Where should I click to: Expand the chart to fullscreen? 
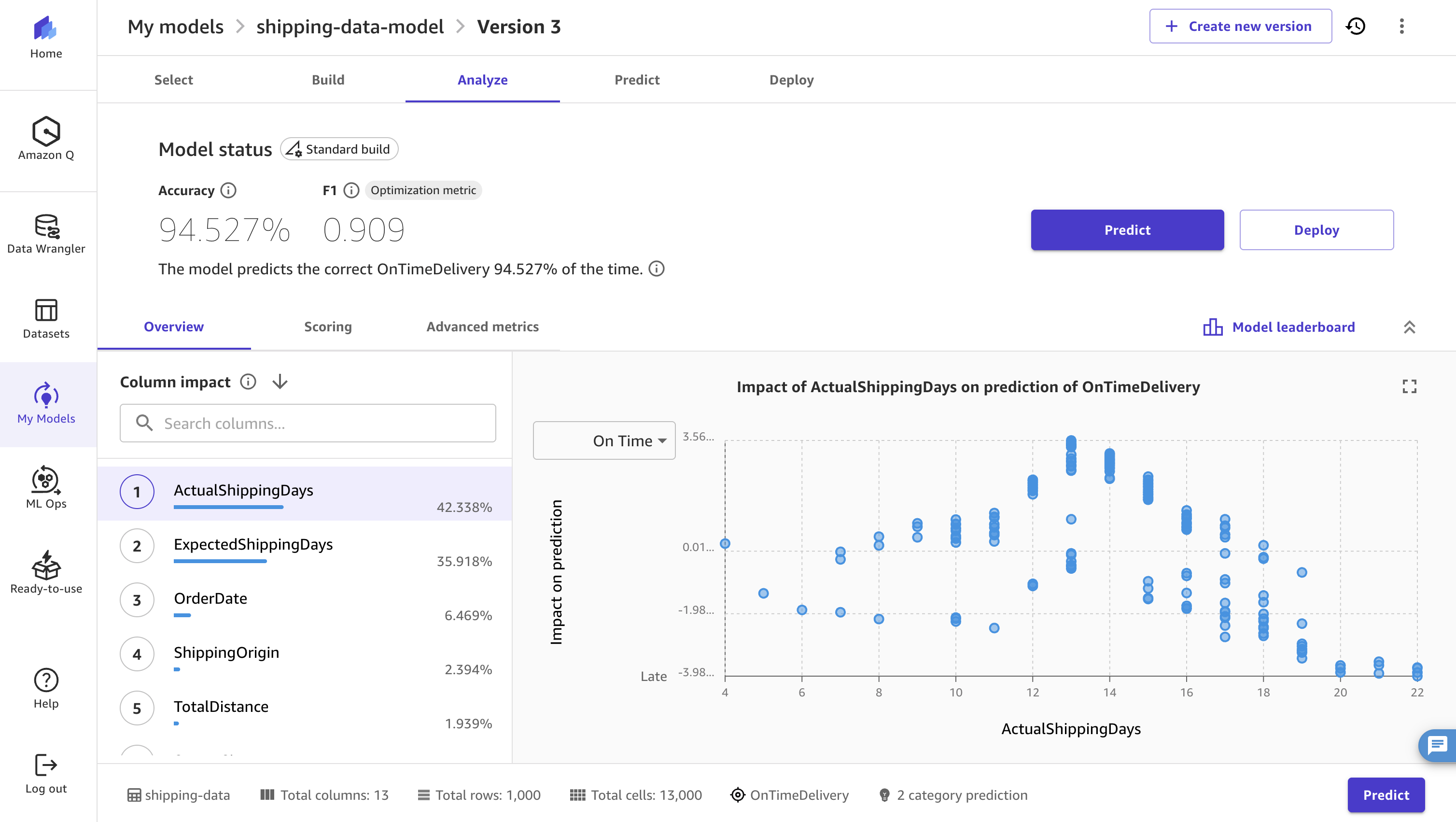pos(1410,386)
